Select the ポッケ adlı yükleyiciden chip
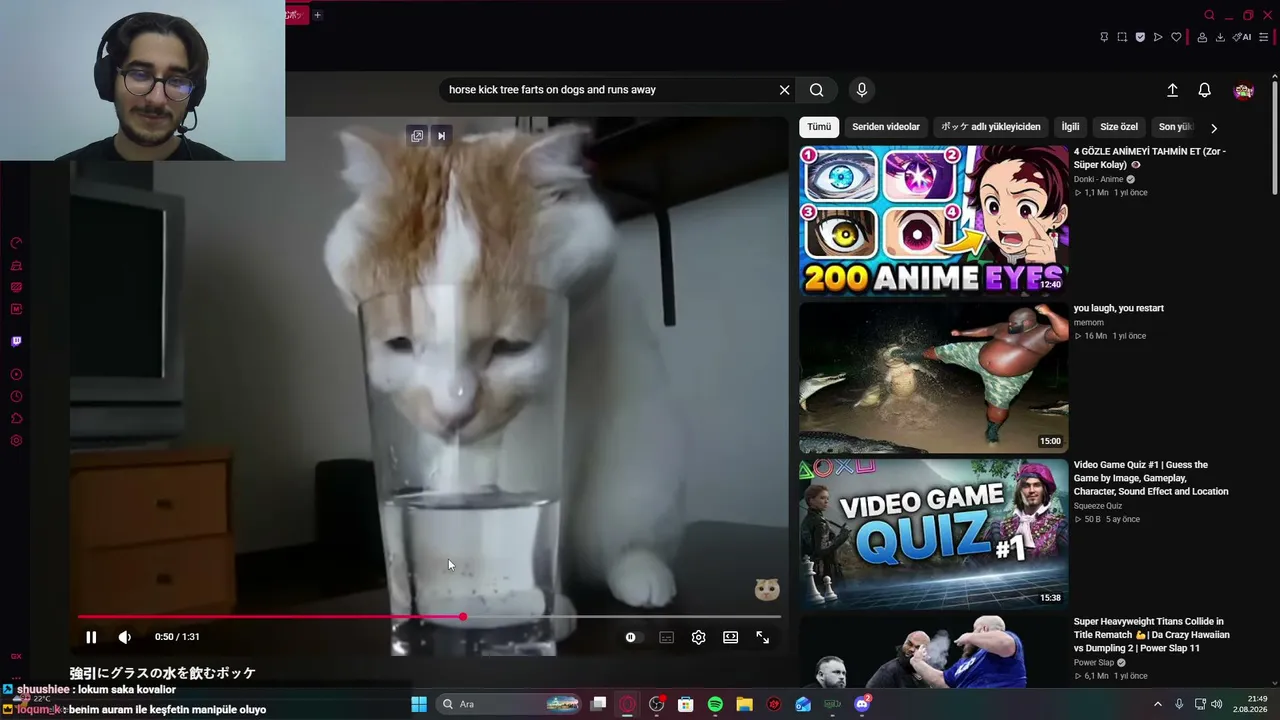Image resolution: width=1280 pixels, height=720 pixels. 991,127
